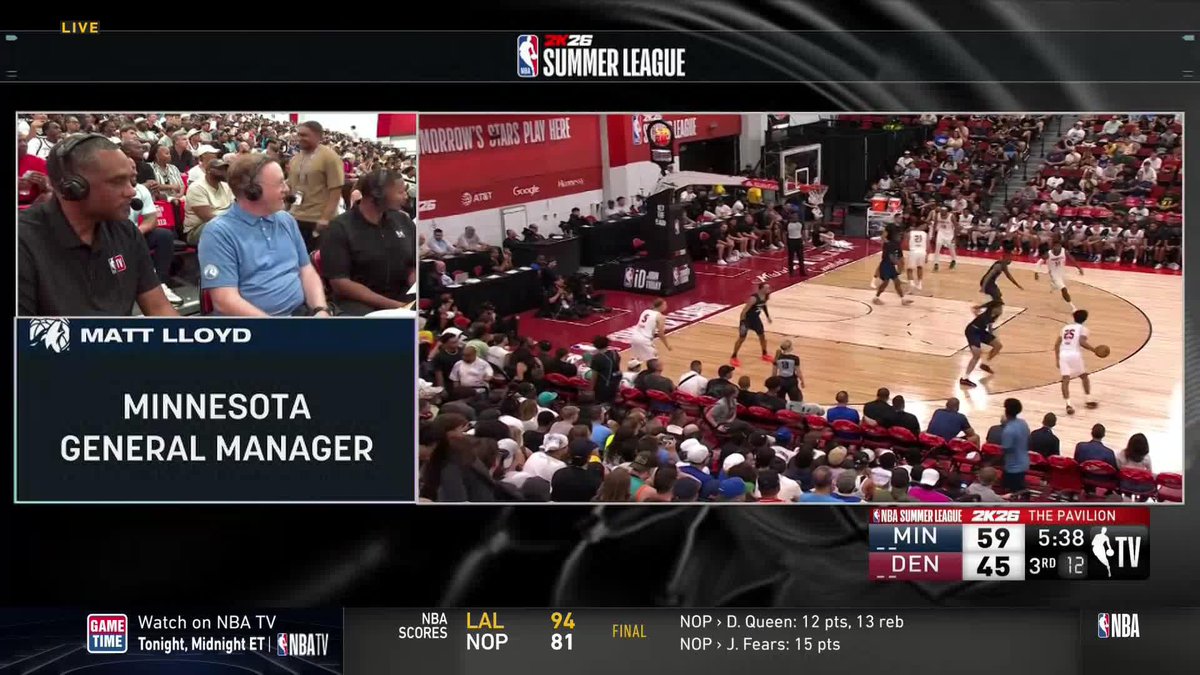Click the LIVE indicator label
This screenshot has height=675, width=1200.
pyautogui.click(x=80, y=28)
